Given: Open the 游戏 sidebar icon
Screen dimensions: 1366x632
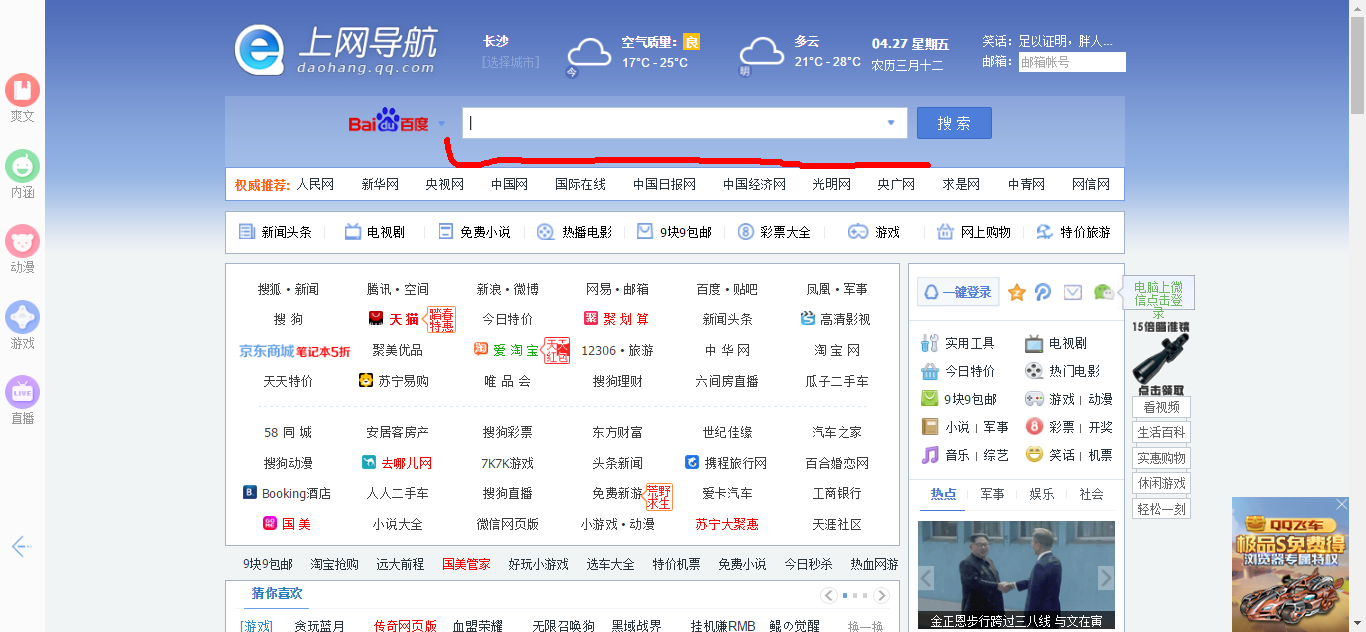Looking at the screenshot, I should coord(22,318).
